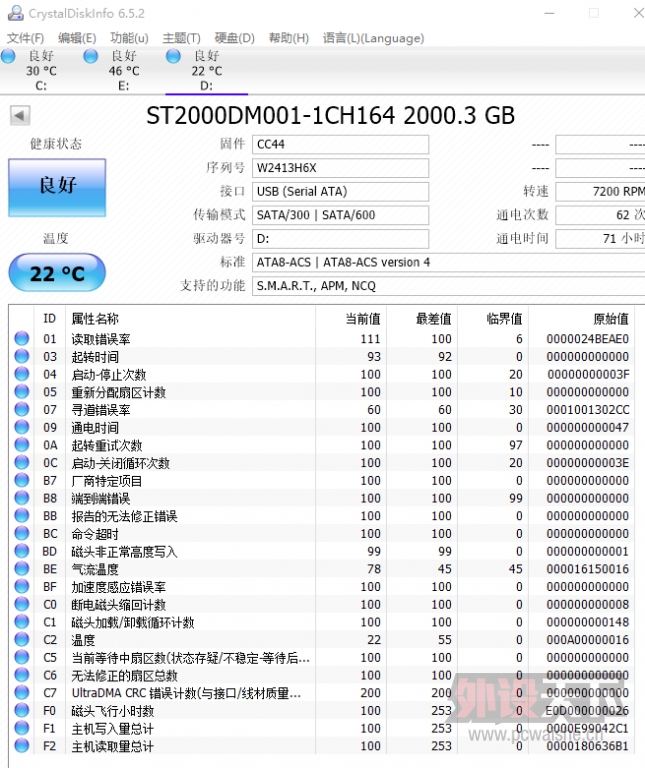Open the 硬盘(D) menu
645x768 pixels.
[234, 38]
